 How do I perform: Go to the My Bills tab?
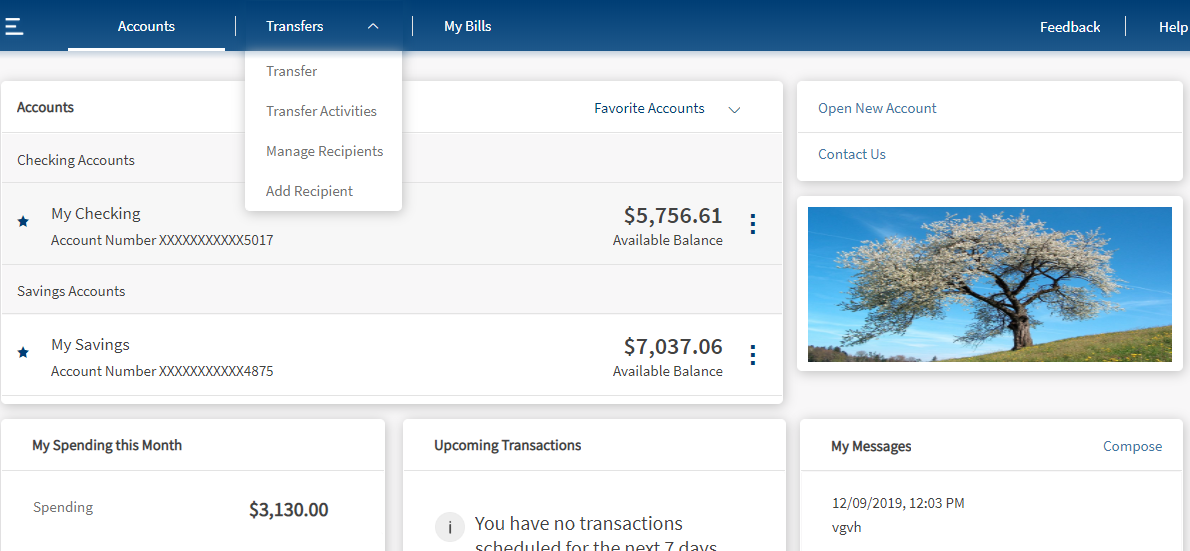click(467, 27)
